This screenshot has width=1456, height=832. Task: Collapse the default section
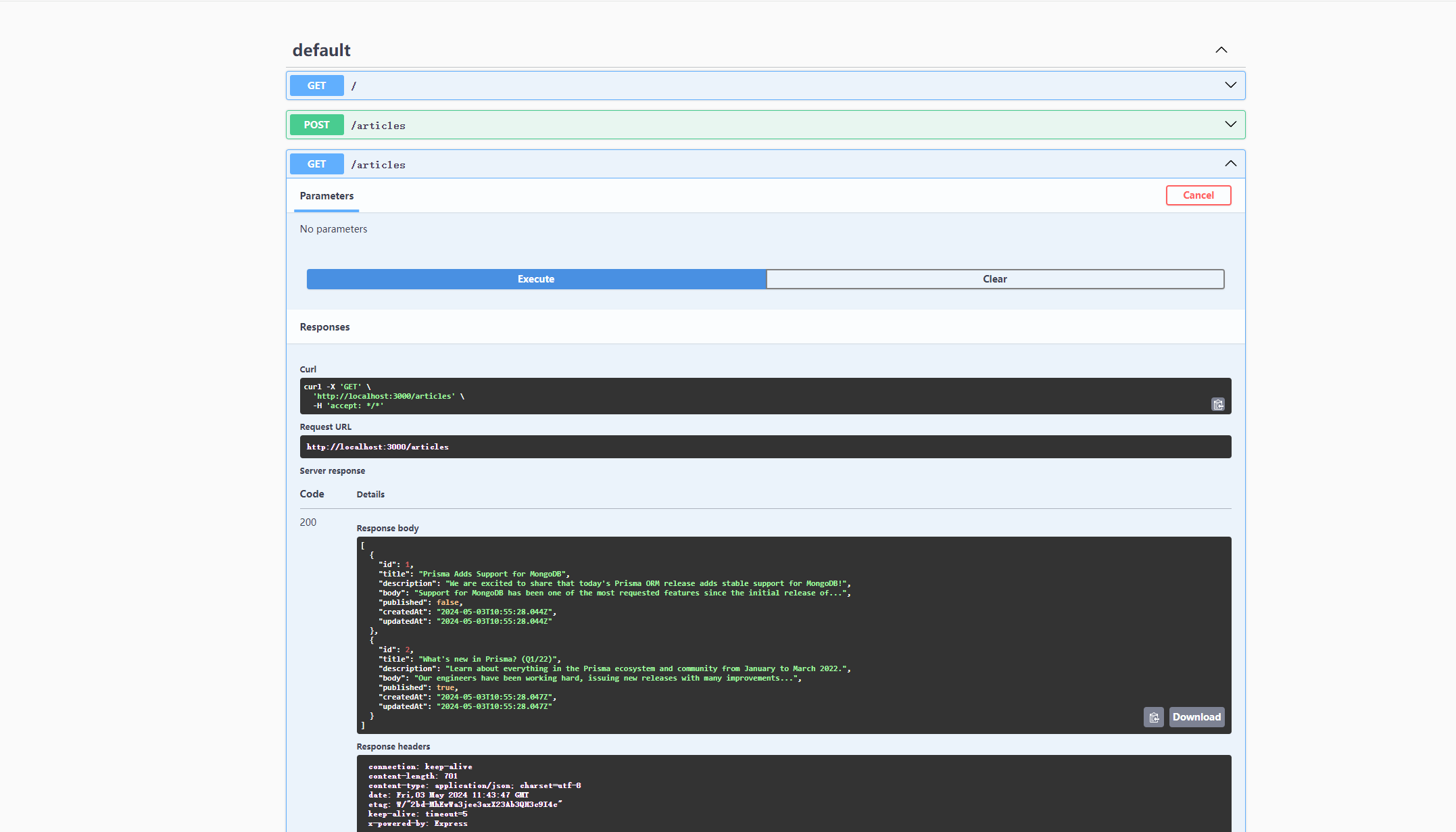(1221, 50)
